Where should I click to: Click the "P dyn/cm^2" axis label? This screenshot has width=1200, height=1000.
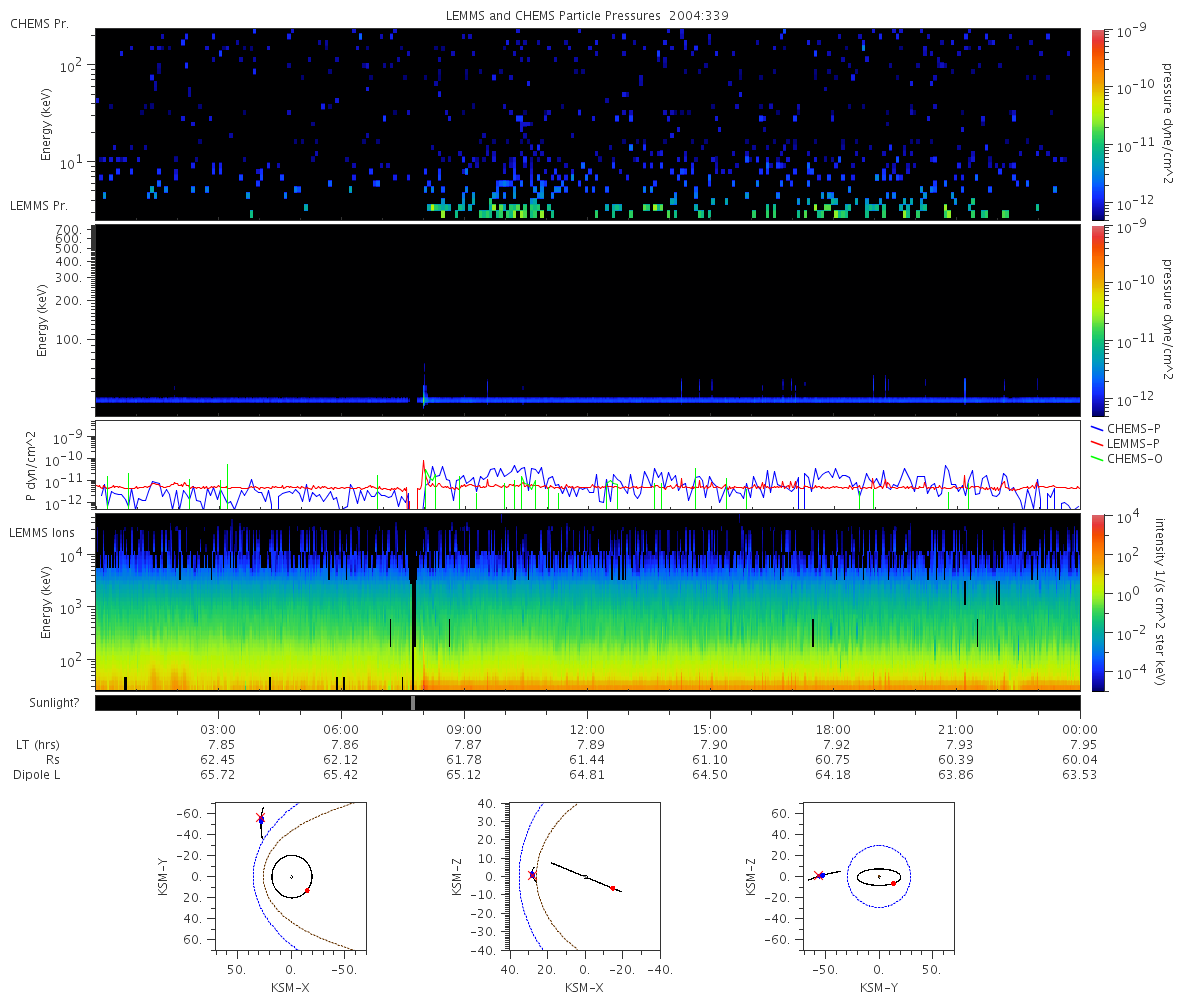[x=30, y=466]
